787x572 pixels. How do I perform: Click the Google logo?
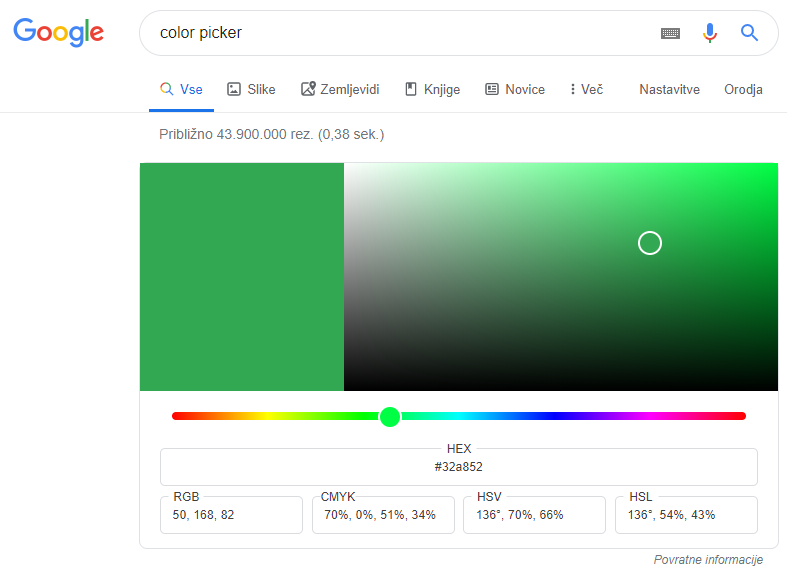[x=59, y=32]
